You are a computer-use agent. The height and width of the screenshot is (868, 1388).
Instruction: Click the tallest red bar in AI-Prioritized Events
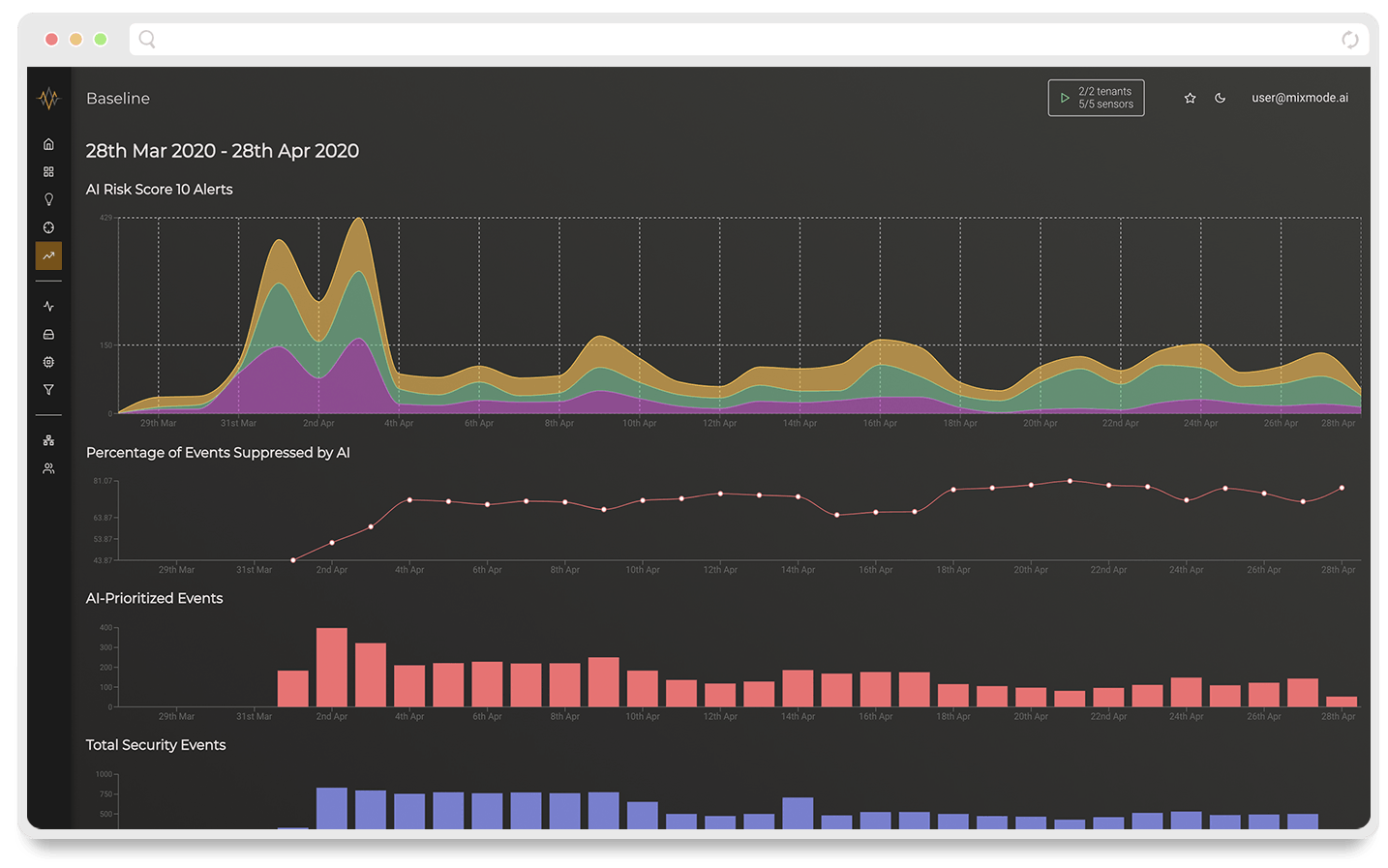(332, 668)
